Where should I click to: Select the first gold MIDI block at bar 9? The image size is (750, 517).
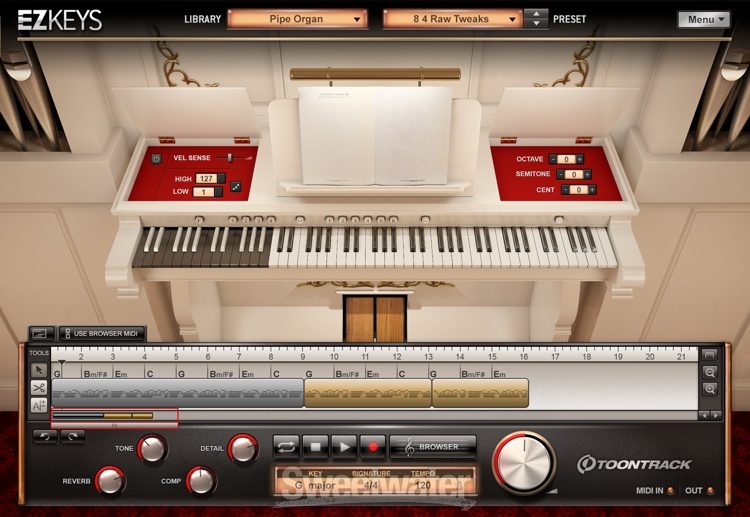367,393
